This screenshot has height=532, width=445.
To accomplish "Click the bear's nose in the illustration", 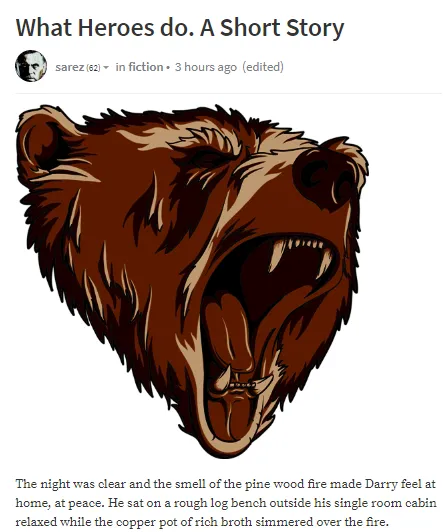I will pos(324,178).
